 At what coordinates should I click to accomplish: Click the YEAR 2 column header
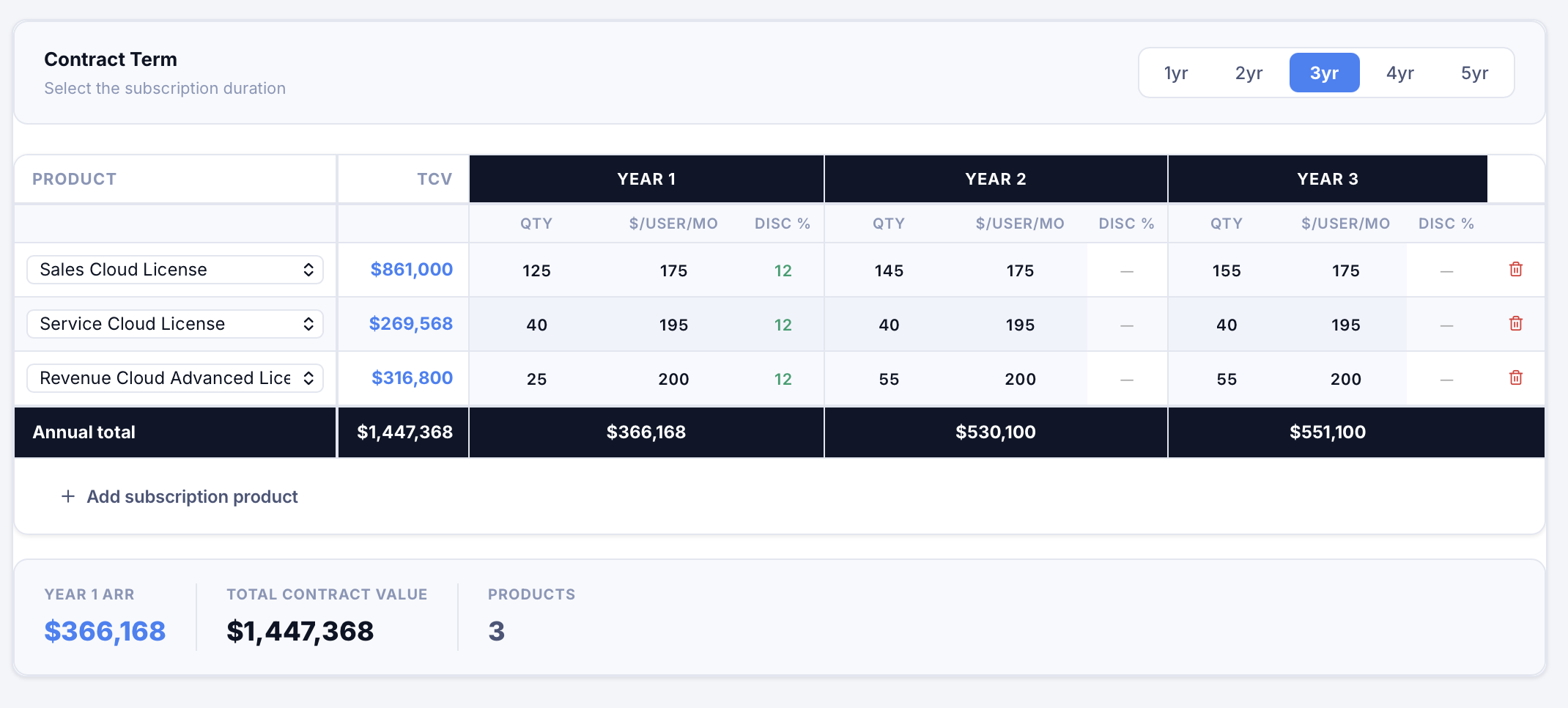(996, 179)
